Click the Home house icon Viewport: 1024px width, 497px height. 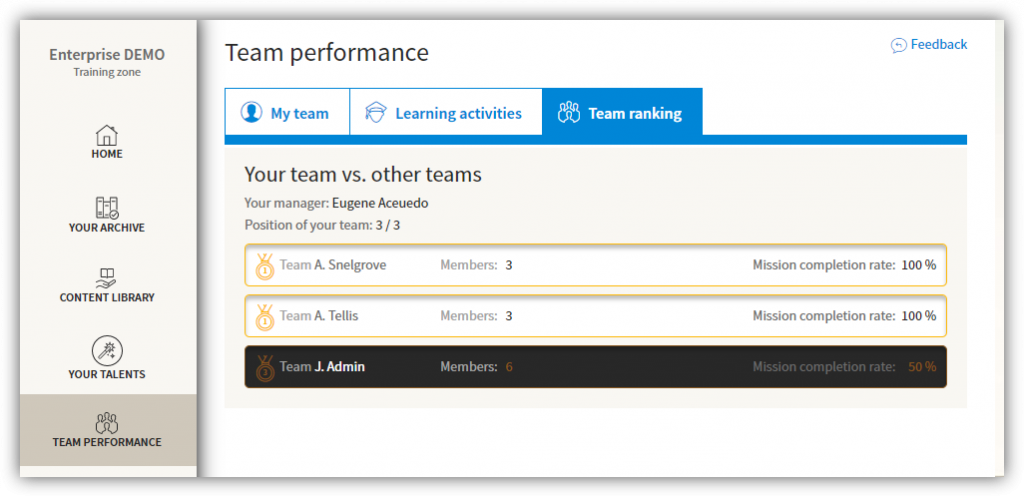click(x=107, y=135)
